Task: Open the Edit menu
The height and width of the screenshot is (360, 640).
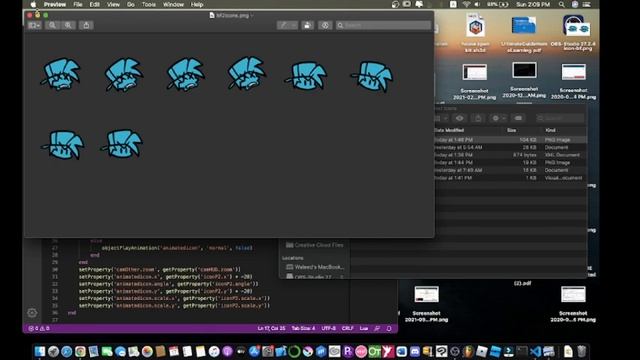Action: 94,4
